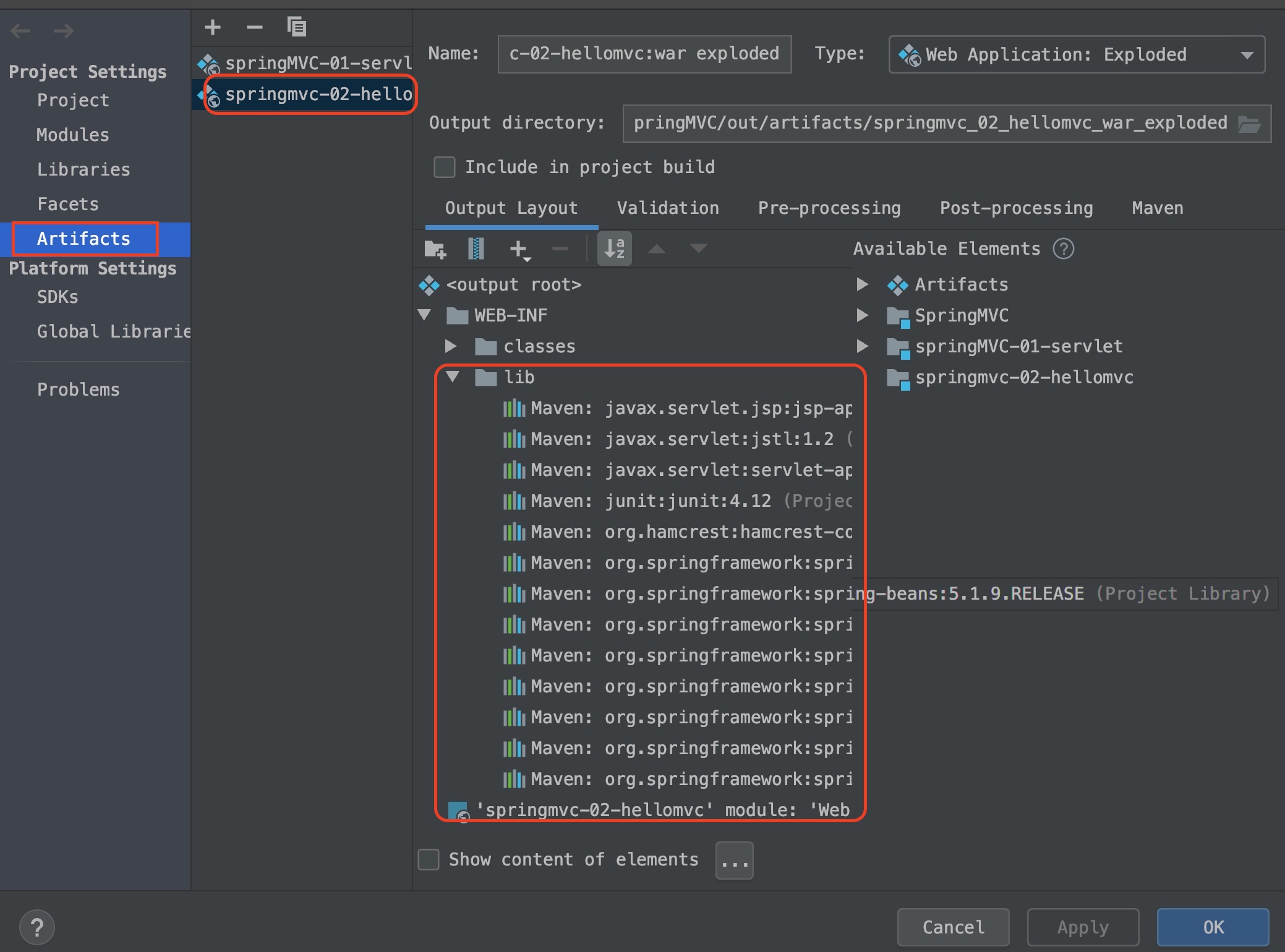Viewport: 1285px width, 952px height.
Task: Click the add artifact plus icon
Action: point(213,27)
